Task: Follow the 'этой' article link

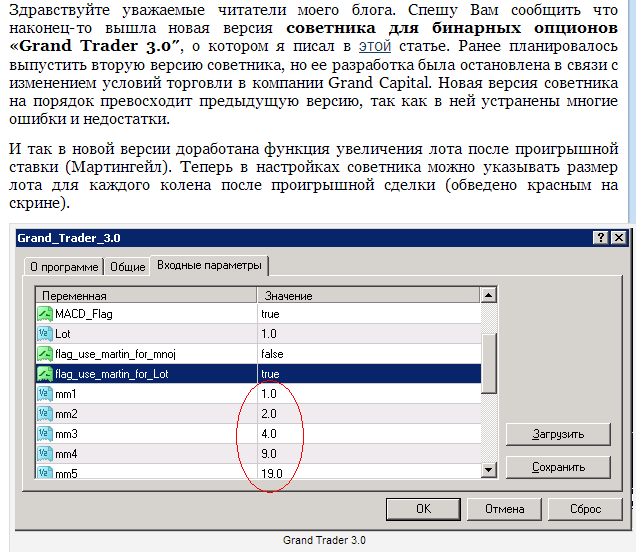Action: tap(375, 46)
